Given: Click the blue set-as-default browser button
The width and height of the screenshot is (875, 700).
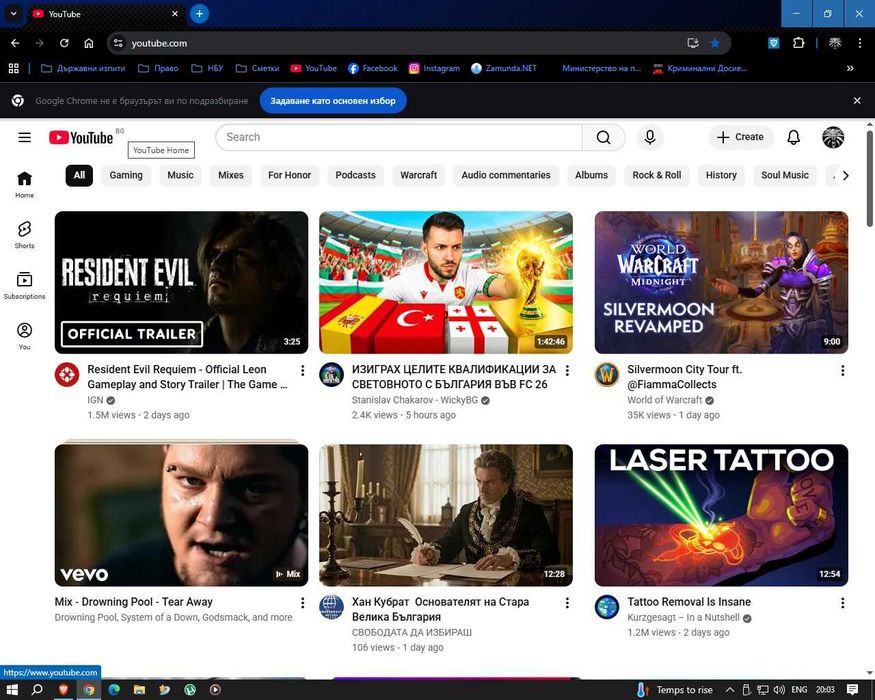Looking at the screenshot, I should [334, 101].
